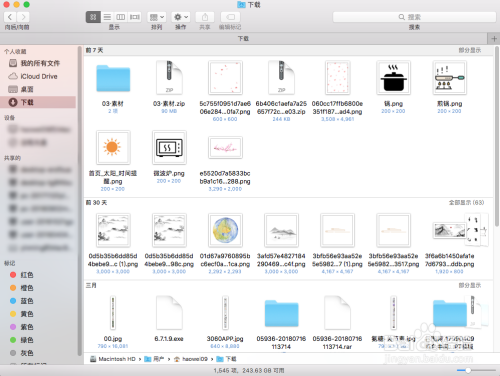
Task: Click the edit tags toolbar button
Action: click(x=230, y=17)
